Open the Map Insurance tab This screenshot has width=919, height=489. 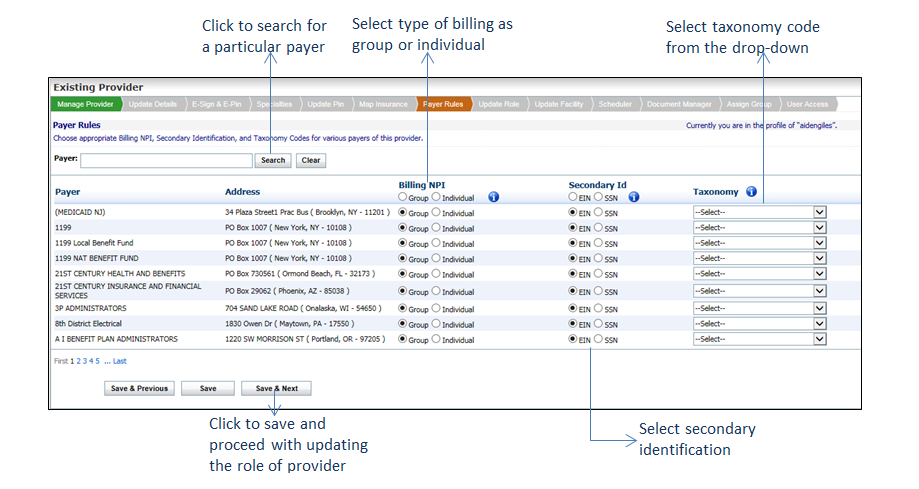(x=384, y=104)
